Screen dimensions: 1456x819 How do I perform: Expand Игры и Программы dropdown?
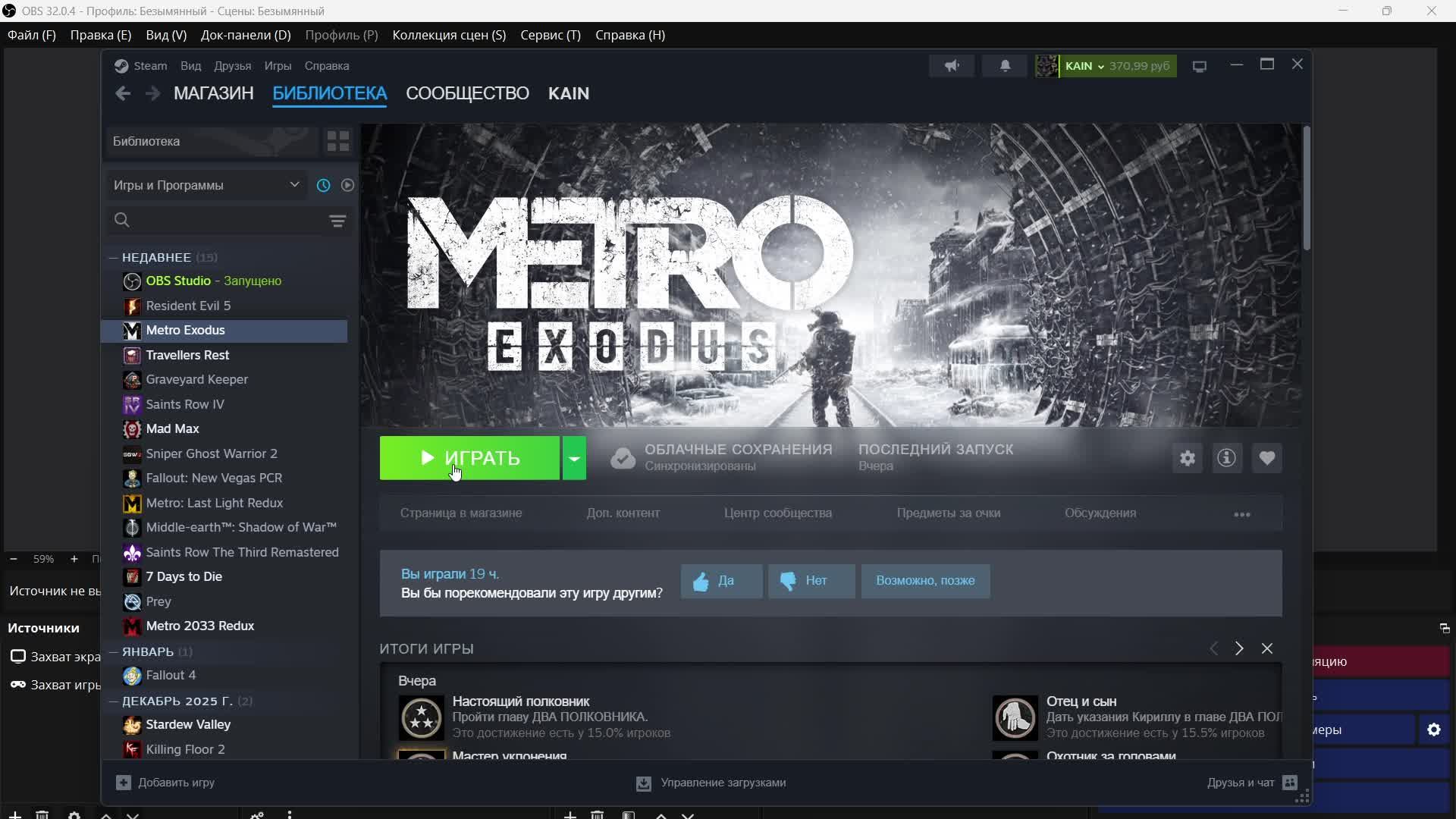pyautogui.click(x=294, y=185)
